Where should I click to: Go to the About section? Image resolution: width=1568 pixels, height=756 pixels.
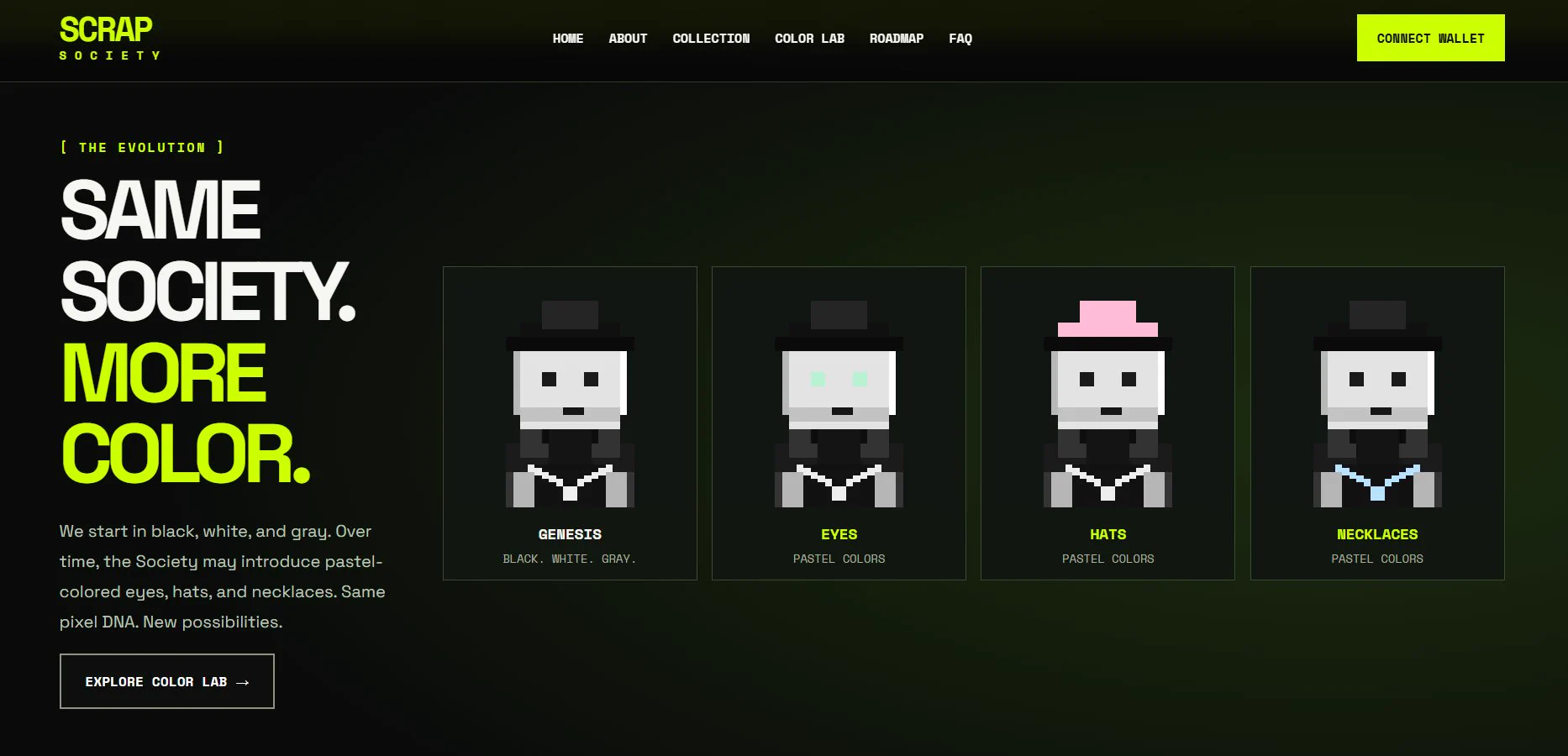pyautogui.click(x=628, y=39)
